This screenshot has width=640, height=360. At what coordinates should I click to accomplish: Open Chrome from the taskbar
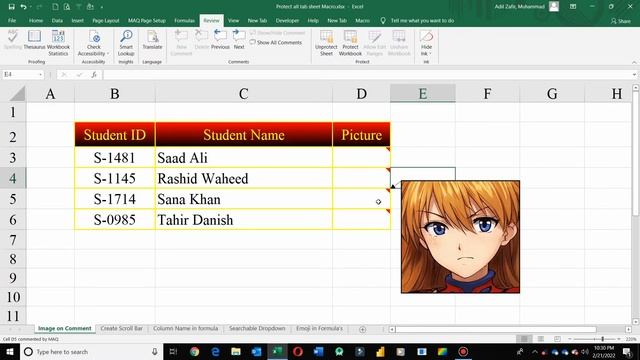tap(194, 351)
